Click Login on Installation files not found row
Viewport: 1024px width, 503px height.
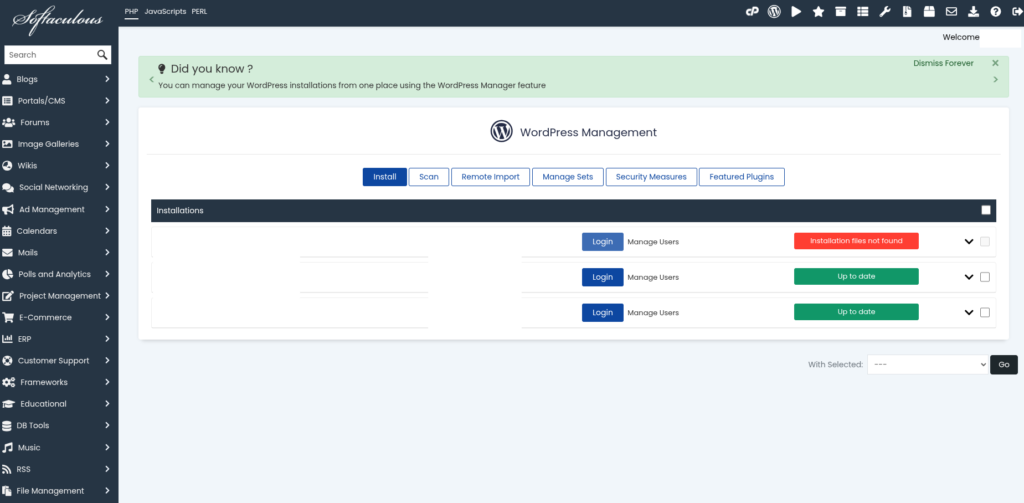(x=603, y=242)
